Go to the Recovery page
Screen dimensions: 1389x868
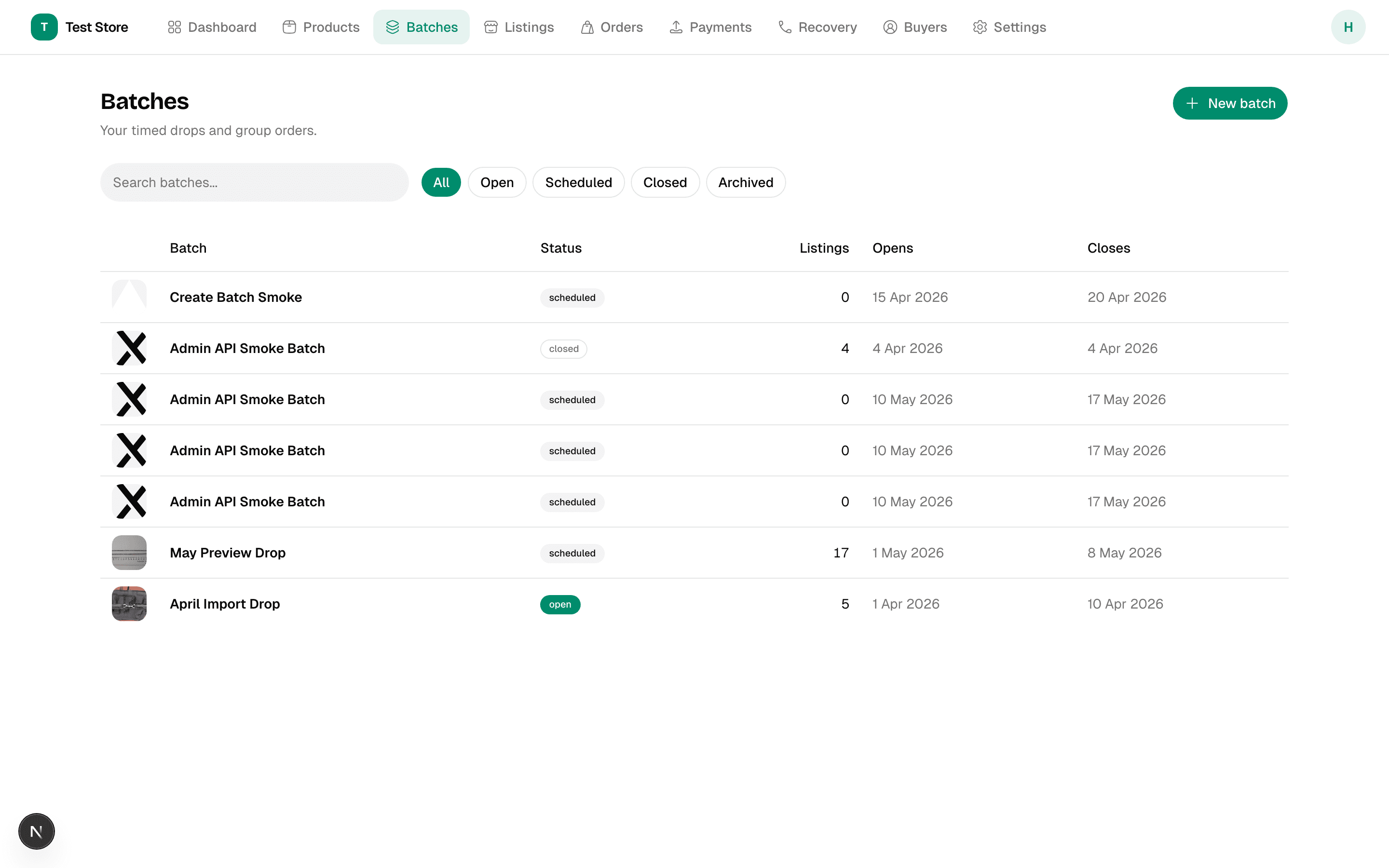coord(817,27)
